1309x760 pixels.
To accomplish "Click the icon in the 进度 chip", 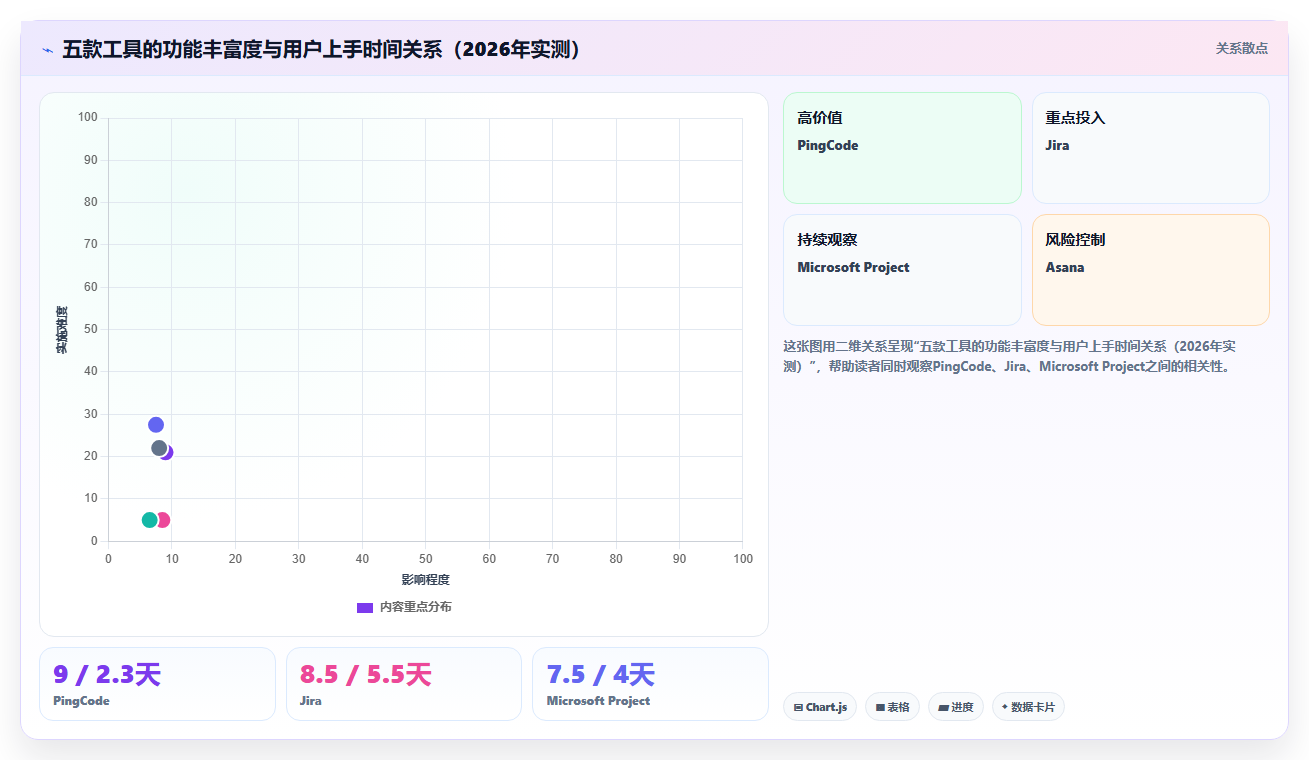I will click(943, 707).
